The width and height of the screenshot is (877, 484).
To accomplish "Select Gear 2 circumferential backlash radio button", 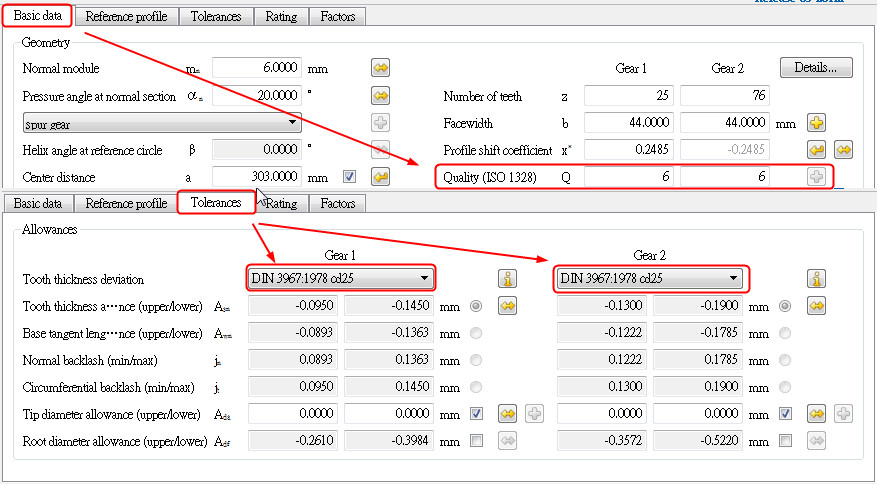I will click(x=785, y=387).
